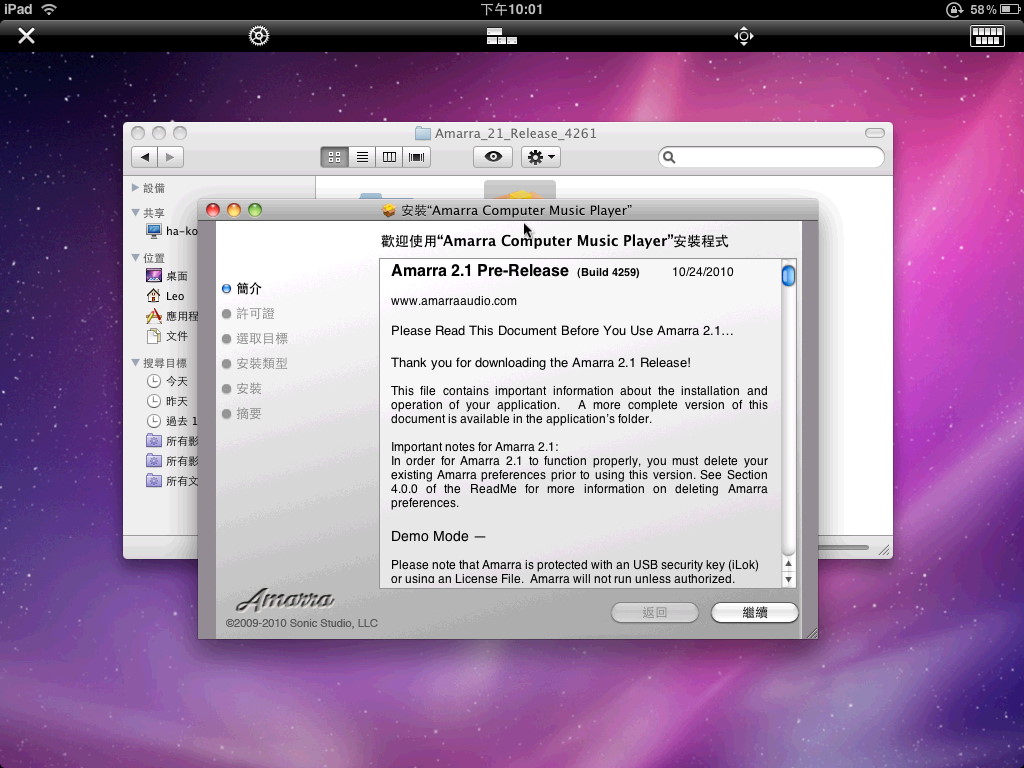The width and height of the screenshot is (1024, 768).
Task: Select the 安裝類型 installer step
Action: coord(255,363)
